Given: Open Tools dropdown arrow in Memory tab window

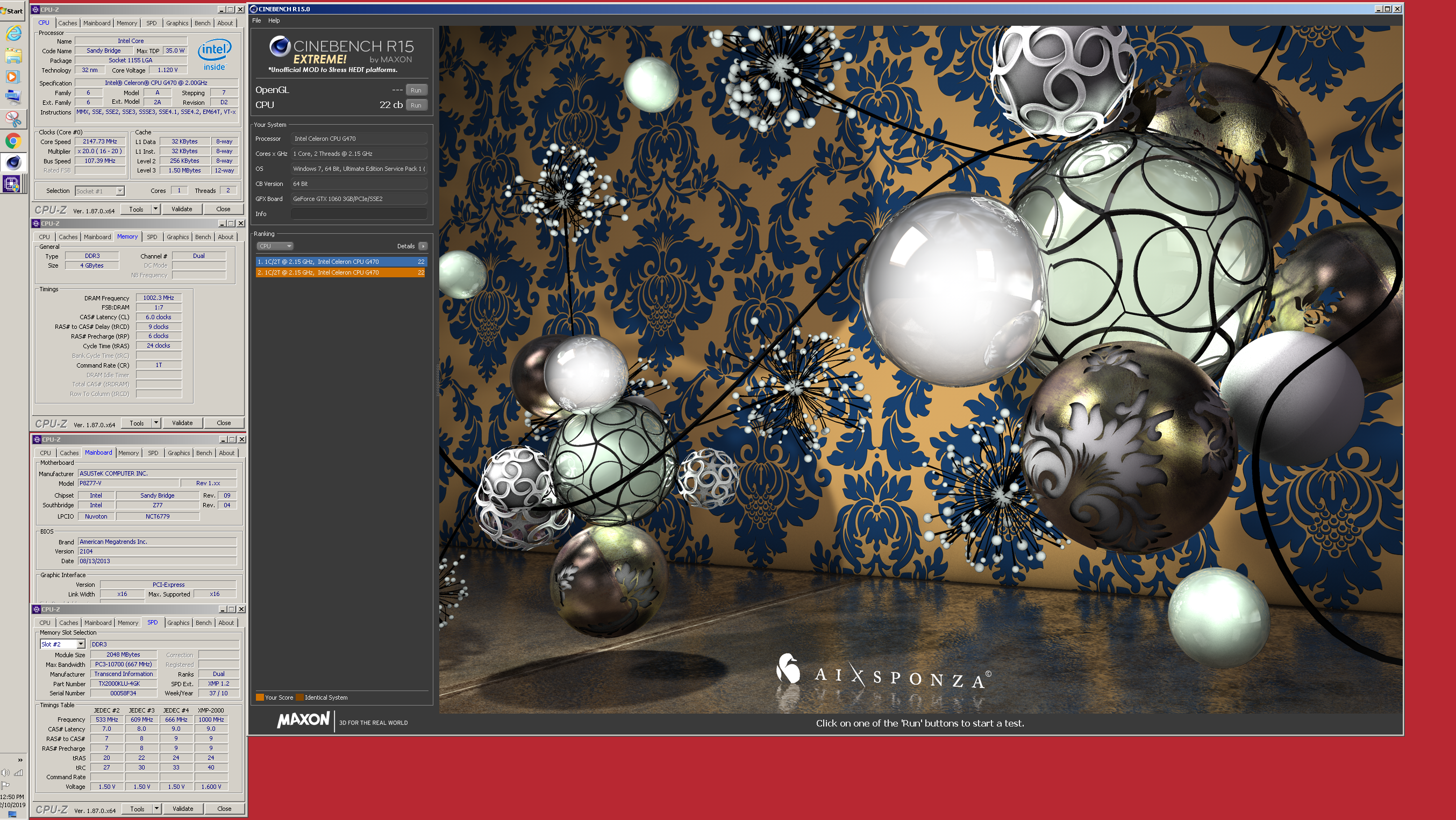Looking at the screenshot, I should [x=156, y=423].
